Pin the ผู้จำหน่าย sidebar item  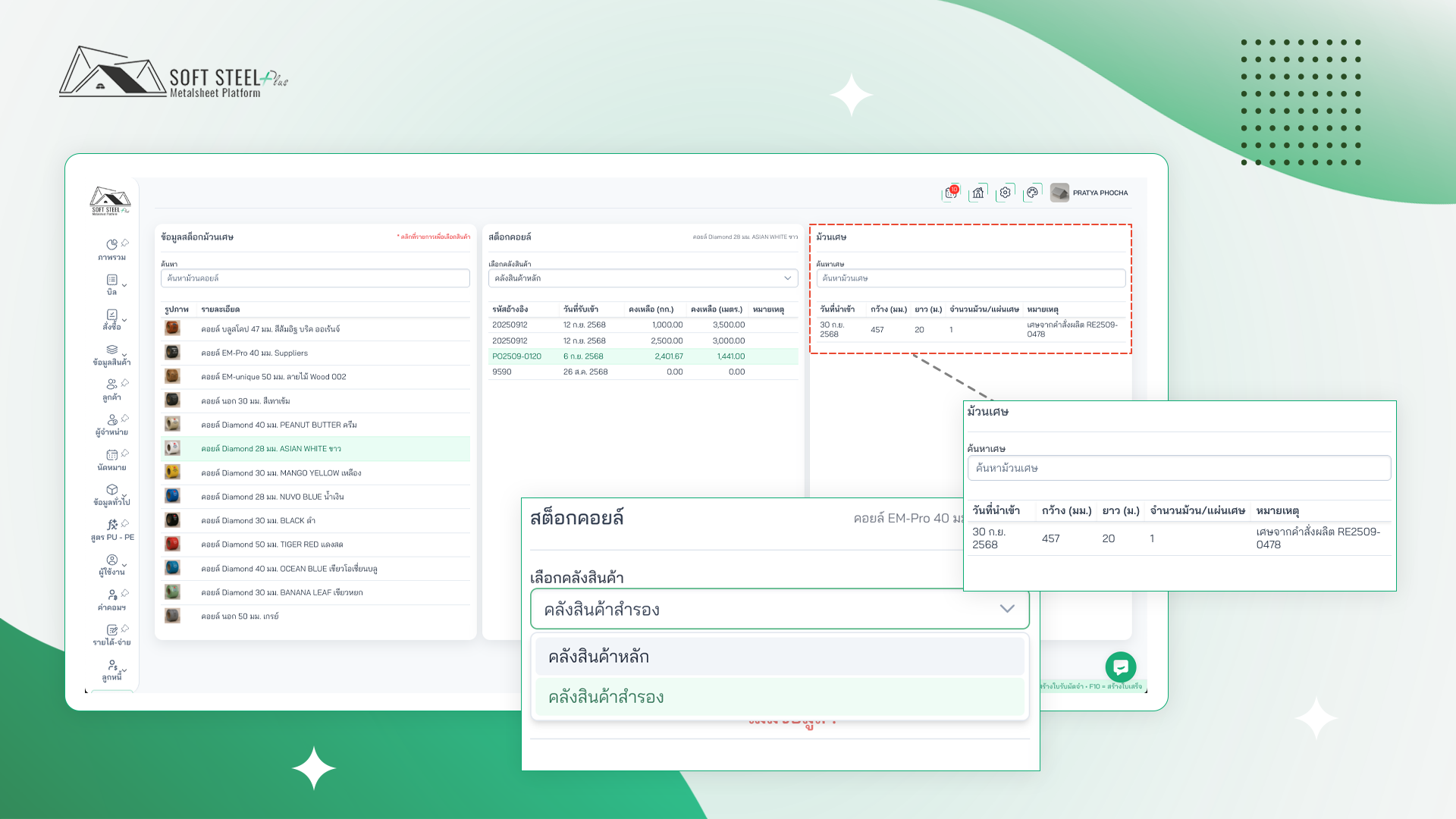(x=126, y=418)
